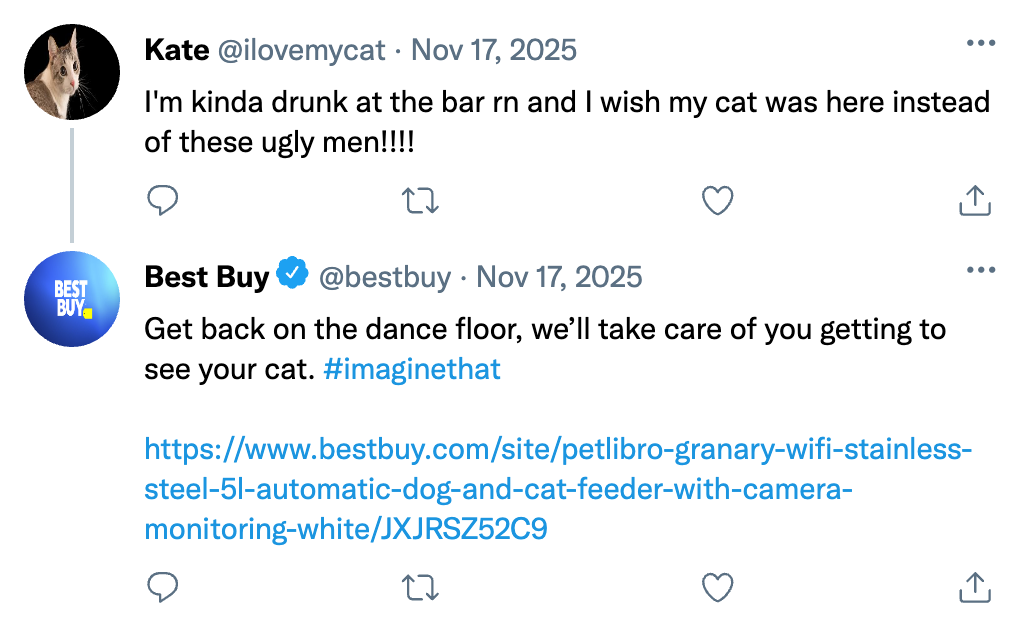Open the @bestbuy handle
1024x630 pixels.
coord(384,276)
